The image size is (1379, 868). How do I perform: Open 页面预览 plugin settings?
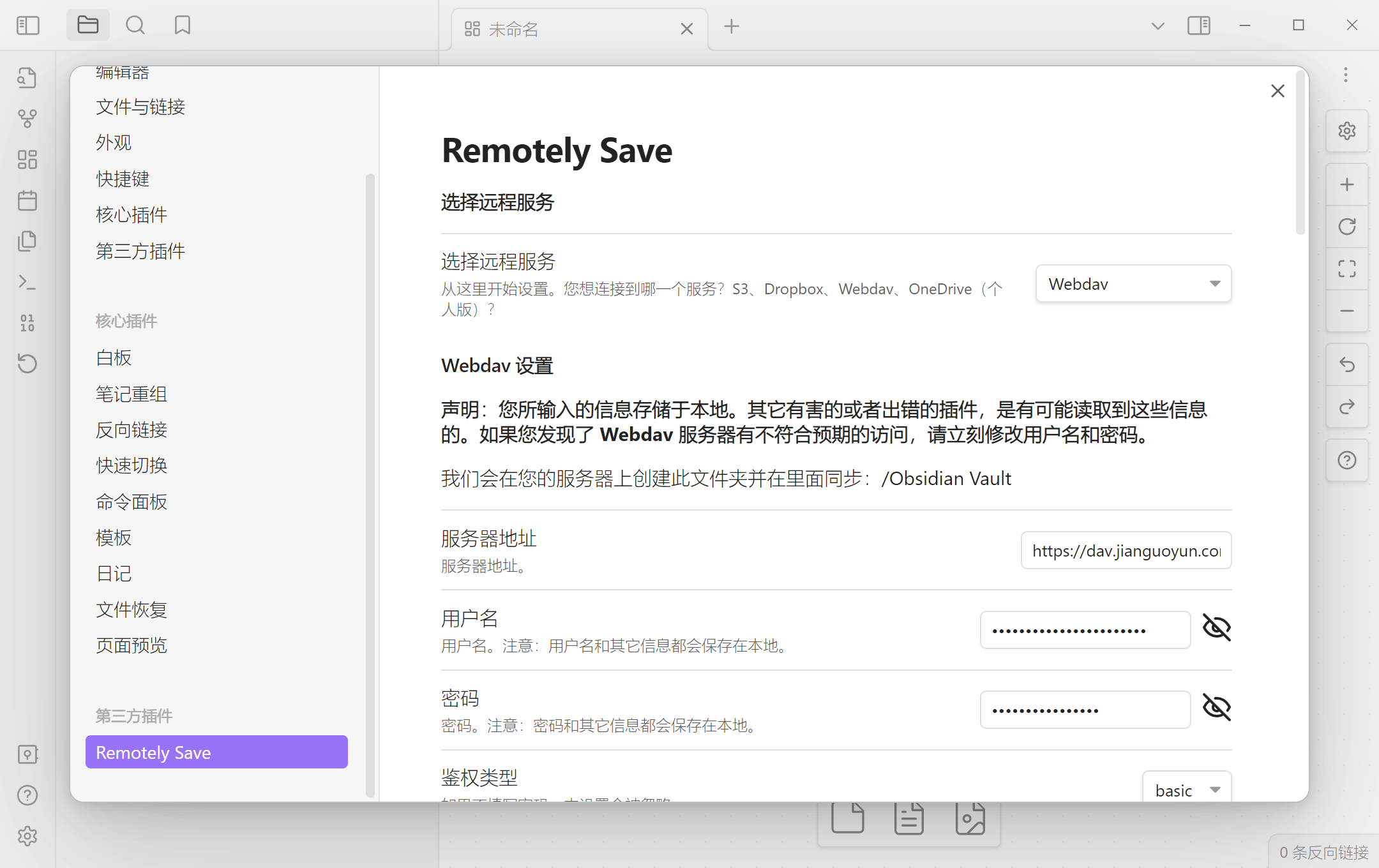pos(216,645)
